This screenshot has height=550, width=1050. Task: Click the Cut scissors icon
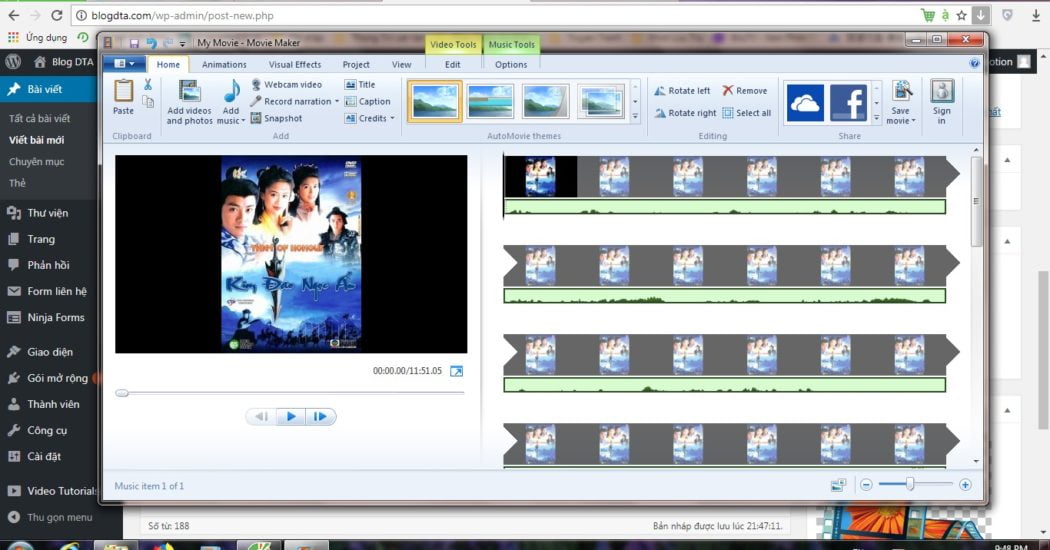(147, 84)
